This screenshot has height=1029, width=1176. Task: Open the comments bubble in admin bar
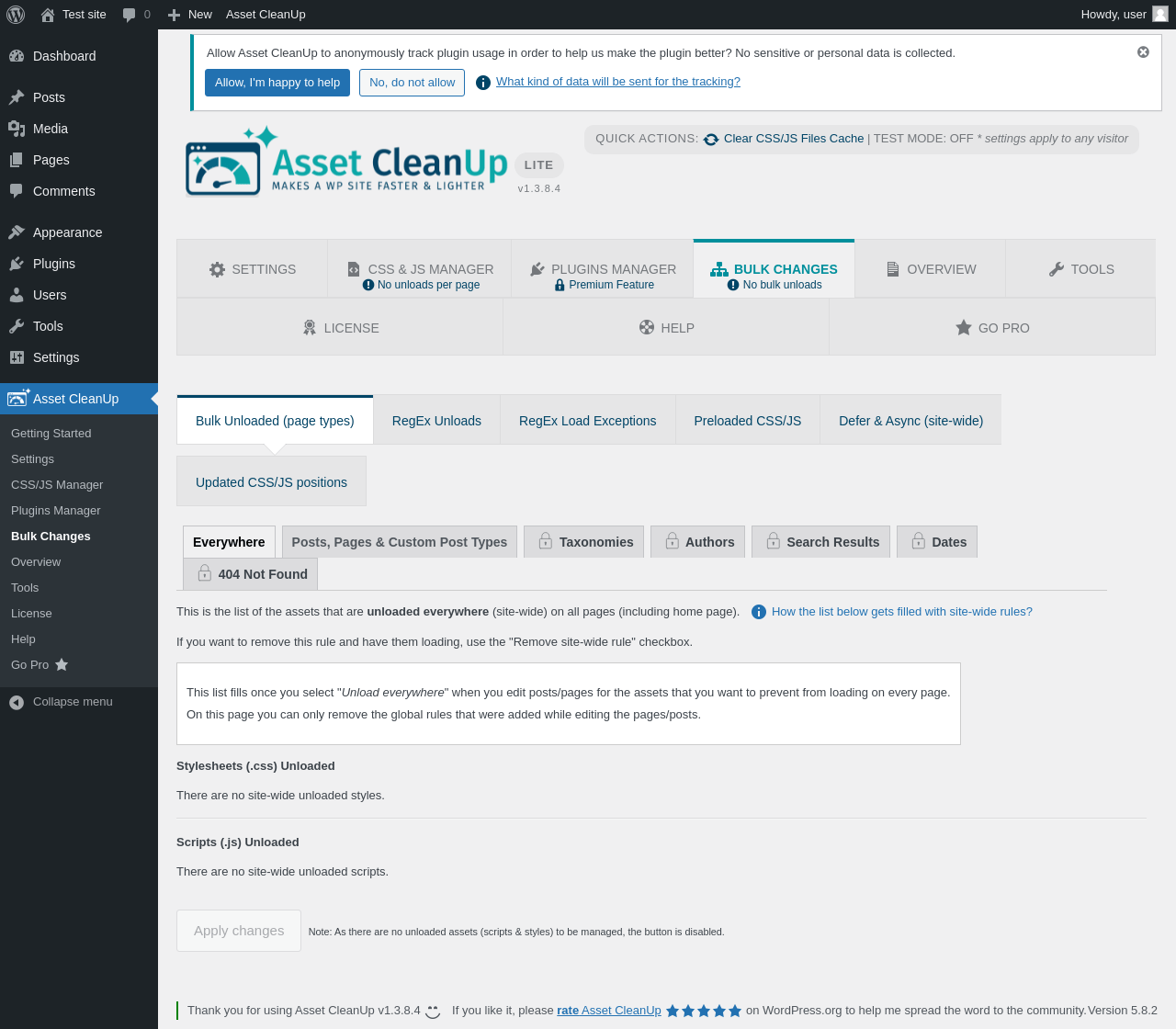(x=136, y=15)
